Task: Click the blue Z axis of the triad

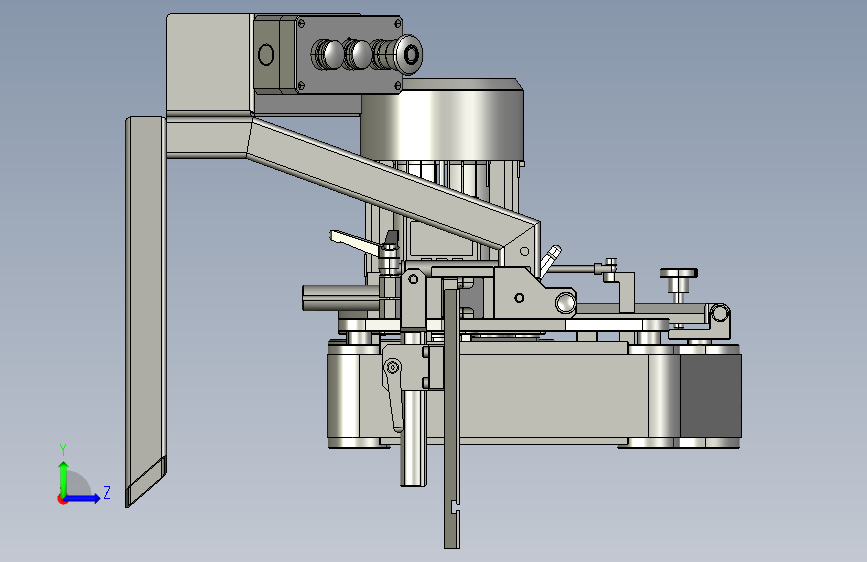Action: [x=83, y=498]
